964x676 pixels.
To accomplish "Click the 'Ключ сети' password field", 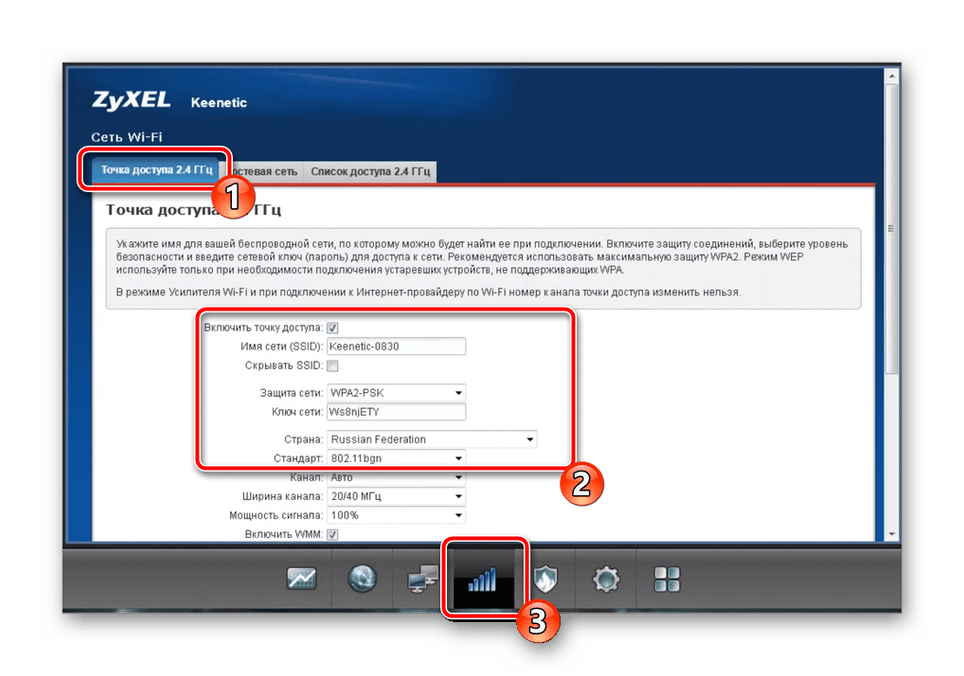I will [397, 412].
